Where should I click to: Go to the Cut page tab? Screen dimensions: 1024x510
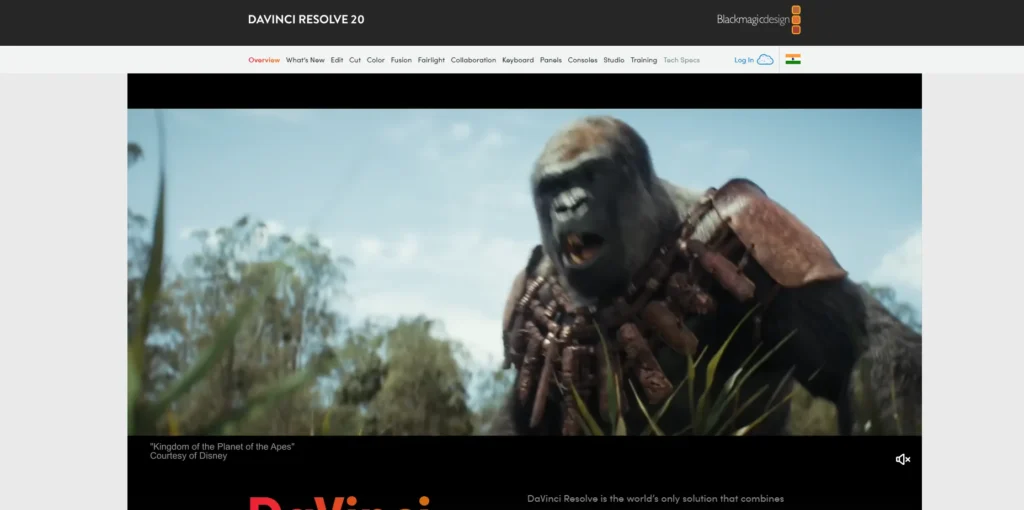tap(355, 60)
